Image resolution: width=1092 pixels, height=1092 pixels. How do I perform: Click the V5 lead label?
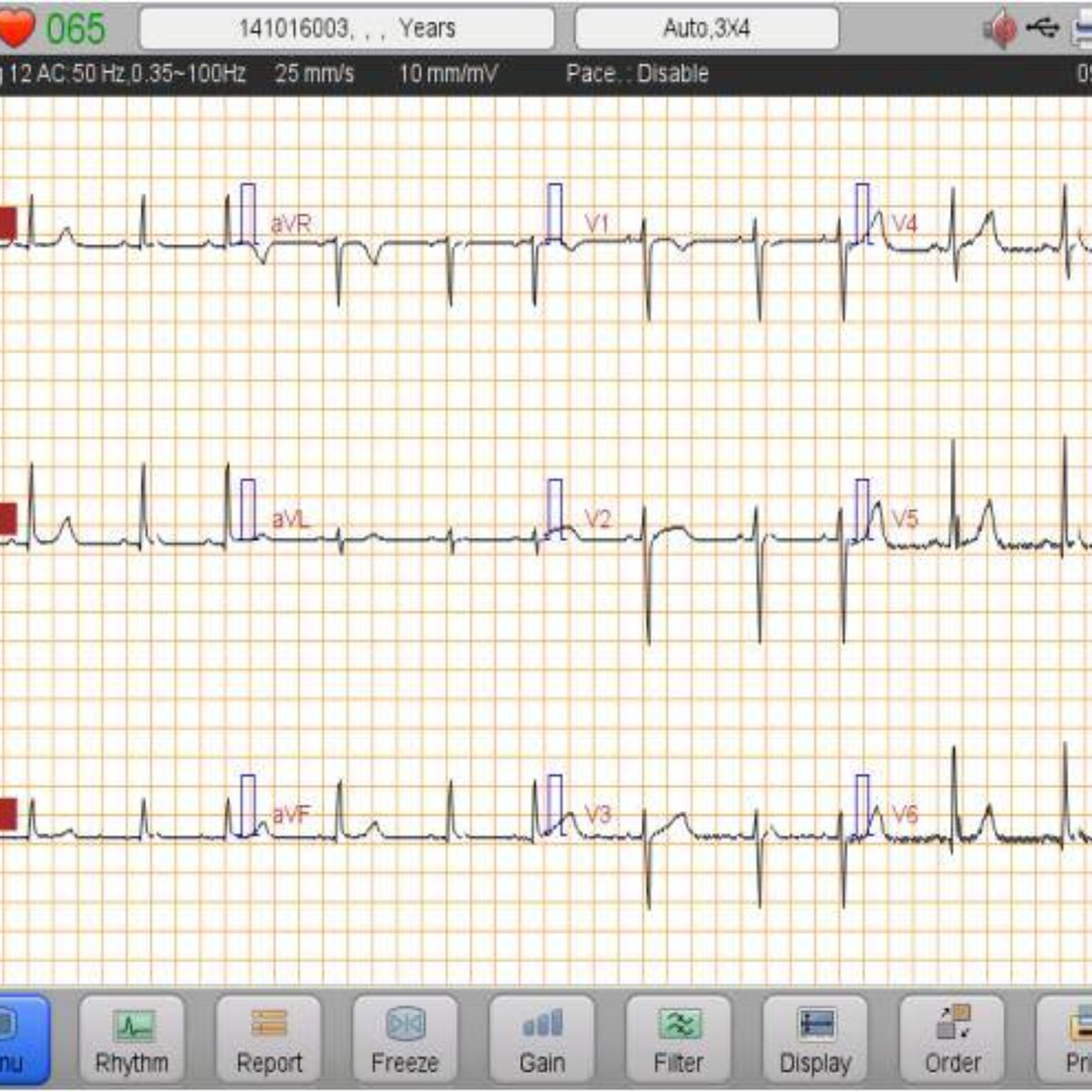tap(905, 519)
